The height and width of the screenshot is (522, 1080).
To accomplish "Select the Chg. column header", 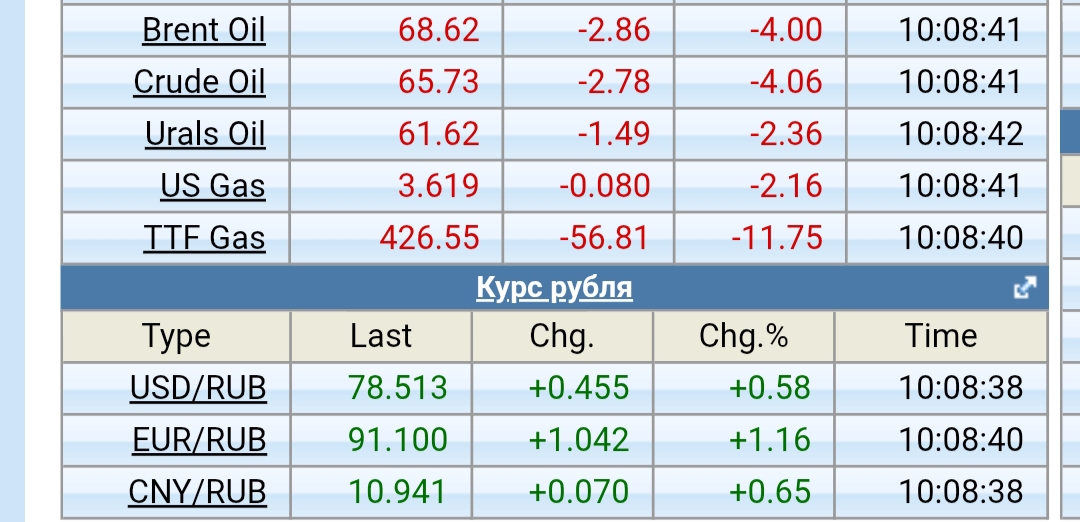I will pyautogui.click(x=562, y=337).
